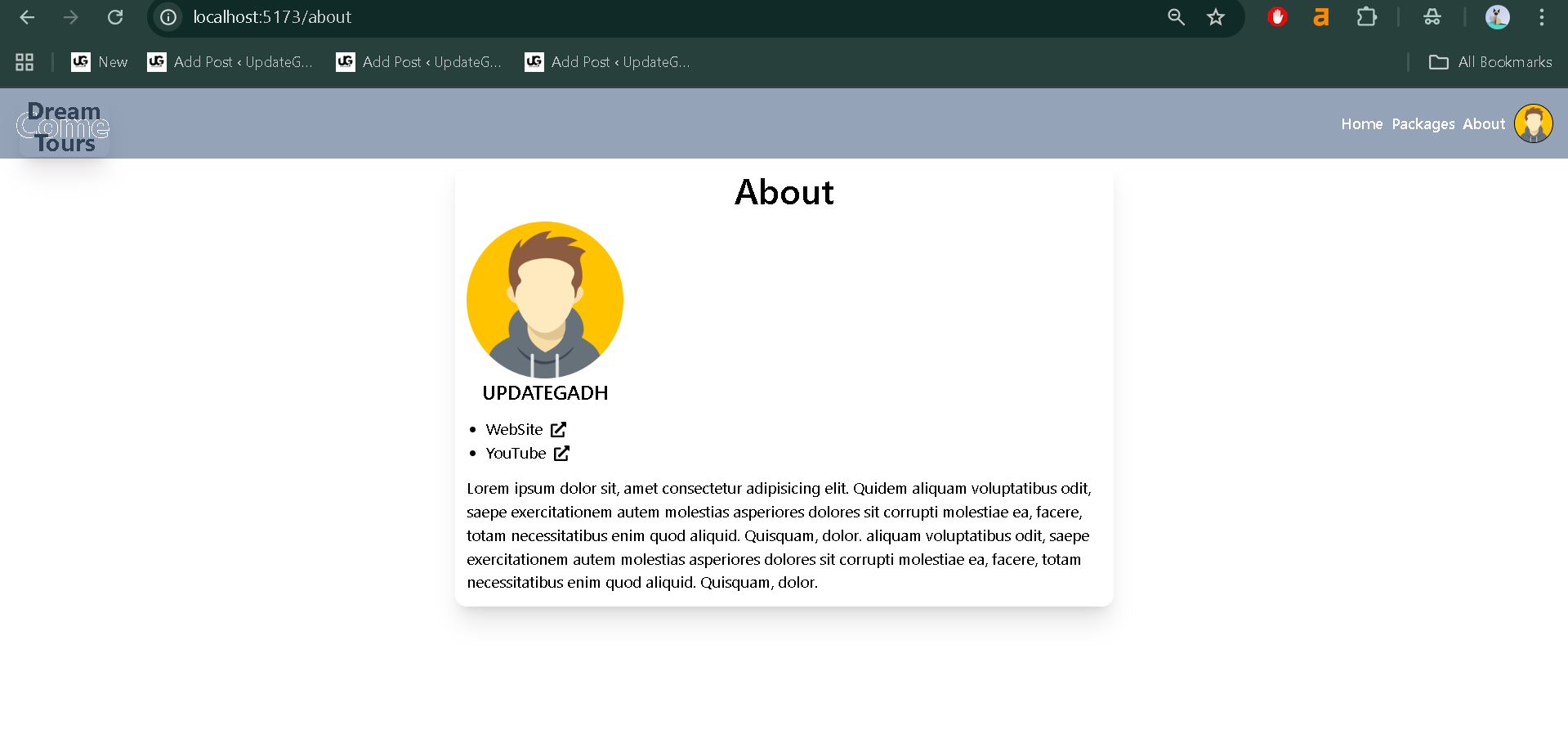Viewport: 1568px width, 752px height.
Task: Open the Chrome profile avatar
Action: pos(1497,17)
